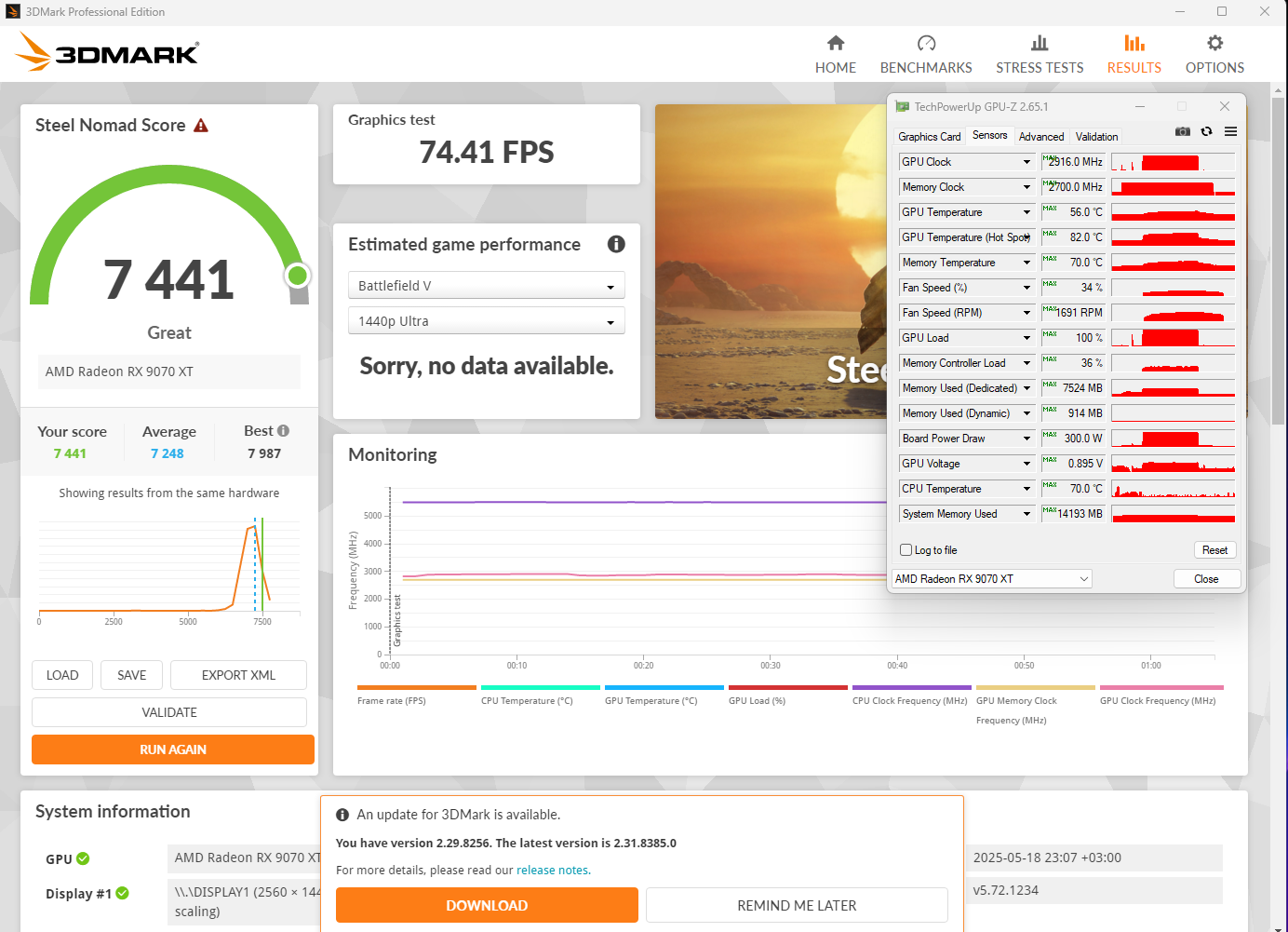Click the 3DMark vertical scrollbar
This screenshot has width=1288, height=932.
[x=1279, y=261]
